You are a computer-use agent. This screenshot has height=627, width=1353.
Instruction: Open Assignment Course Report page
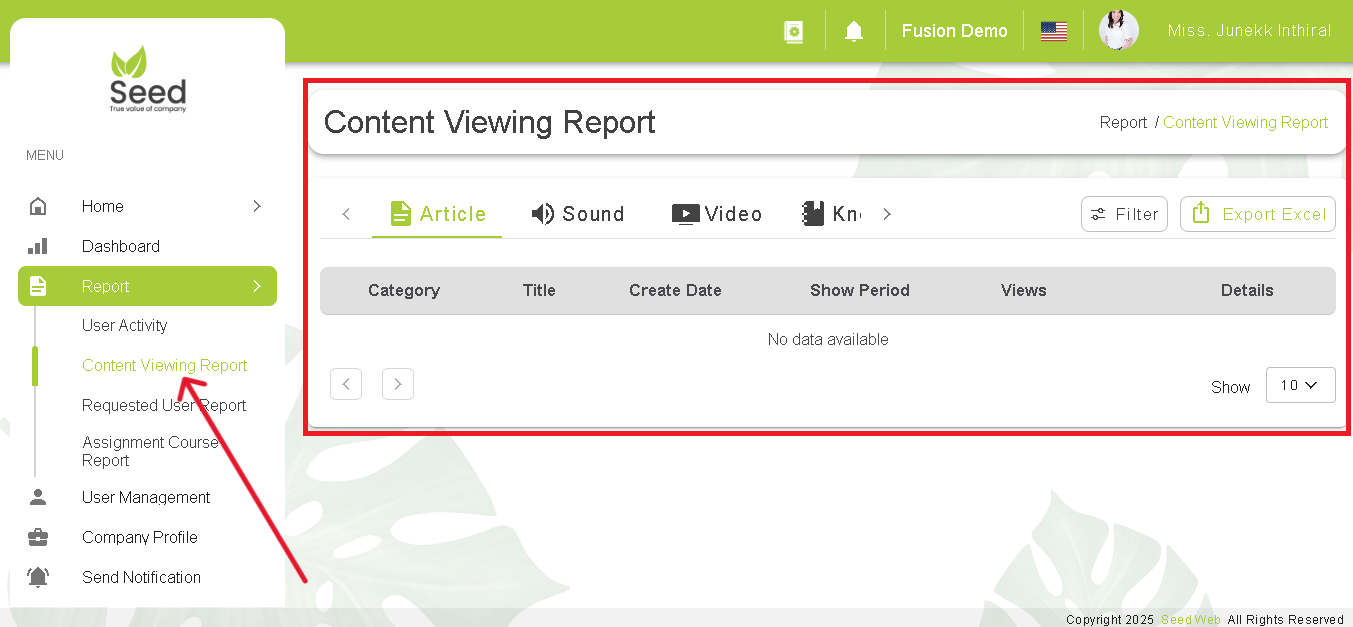click(151, 451)
